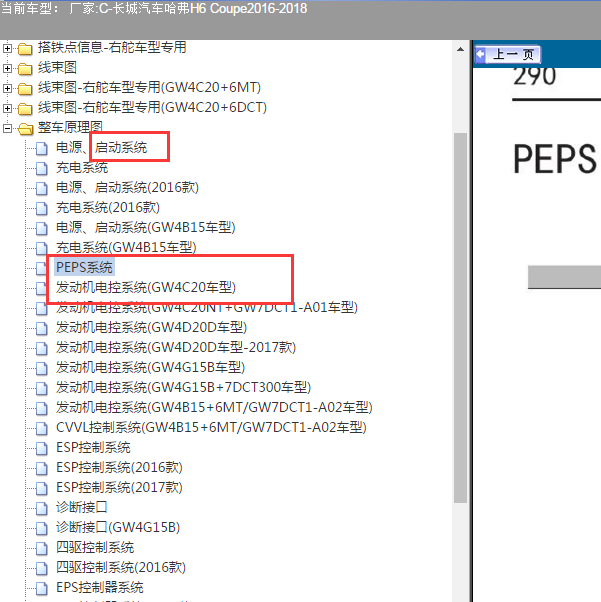This screenshot has height=602, width=601.
Task: Open 发动机电控系统(GW4G15B+7DCT300车型) diagram
Action: click(183, 387)
